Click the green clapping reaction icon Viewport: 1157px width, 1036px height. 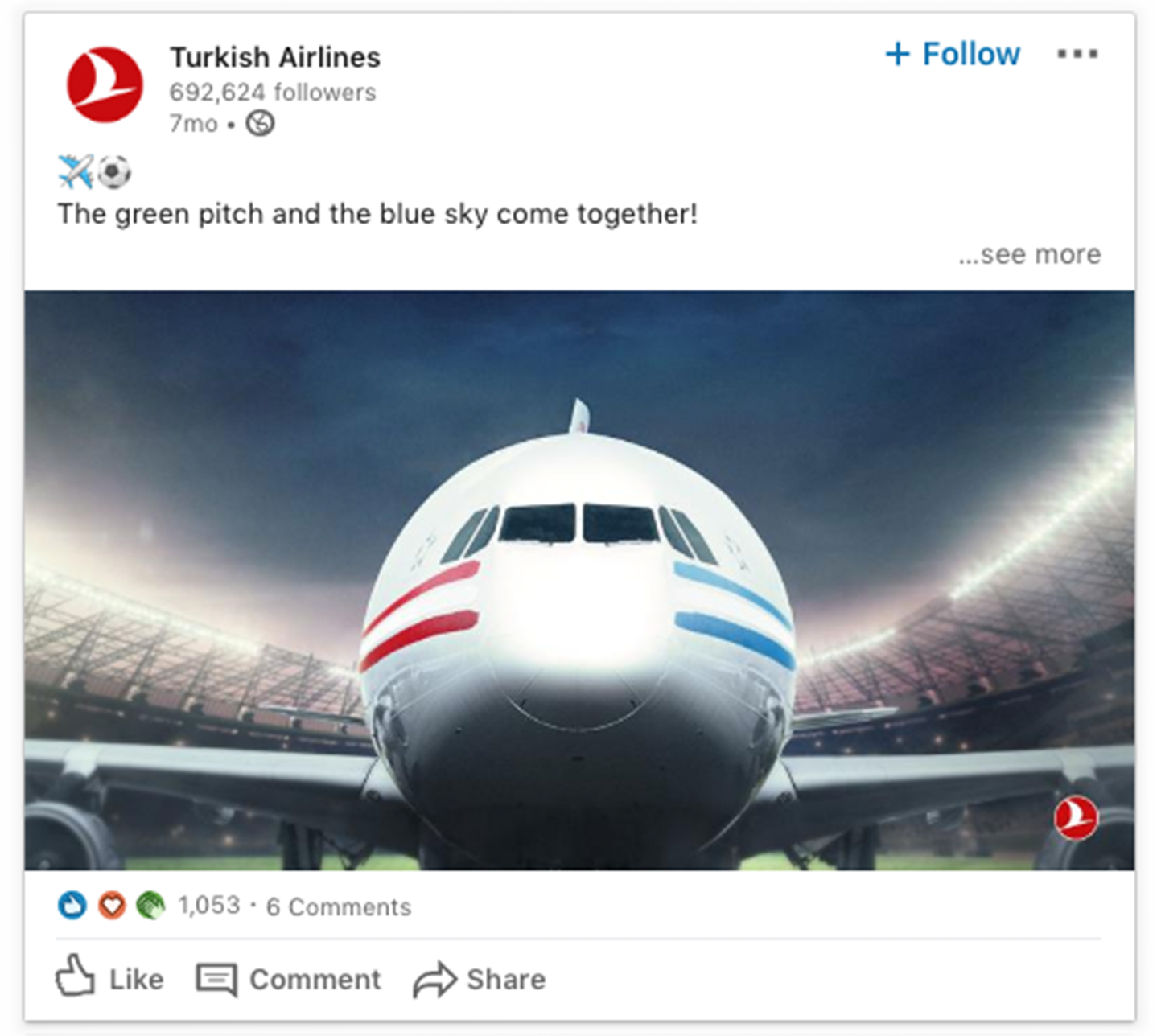point(150,906)
